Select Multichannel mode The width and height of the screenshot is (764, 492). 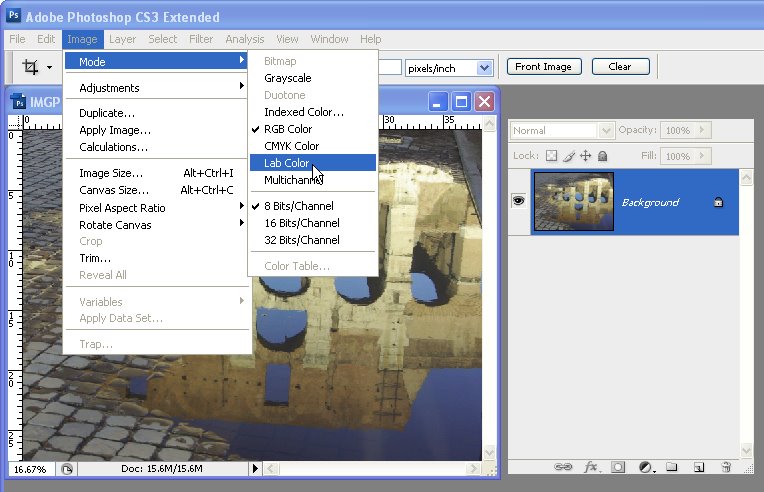click(x=313, y=180)
